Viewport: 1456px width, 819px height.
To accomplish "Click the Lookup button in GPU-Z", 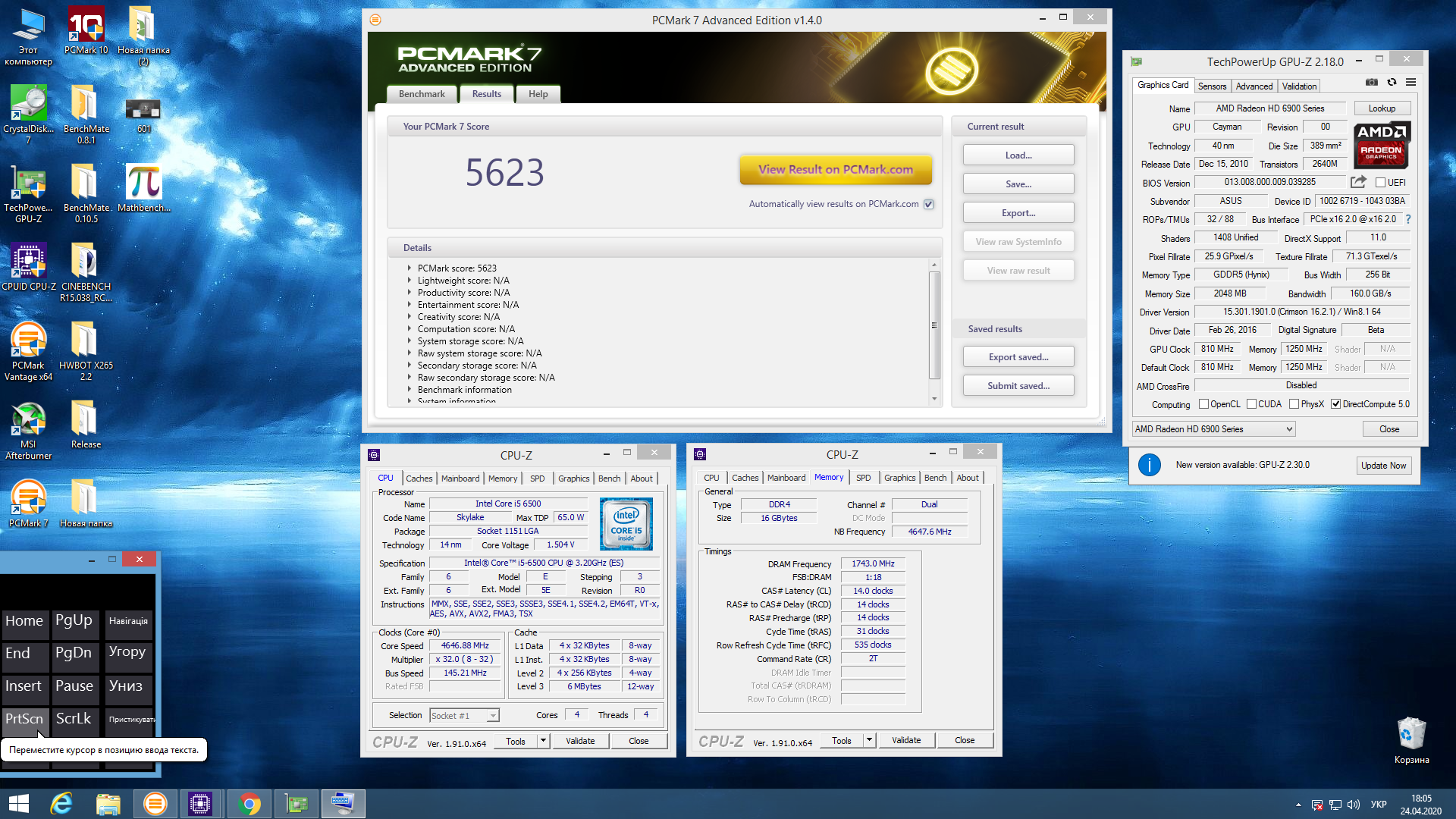I will tap(1382, 108).
